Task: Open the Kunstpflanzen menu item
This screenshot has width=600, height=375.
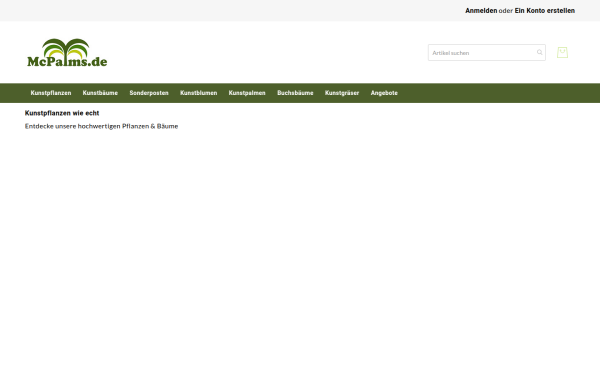Action: coord(51,93)
